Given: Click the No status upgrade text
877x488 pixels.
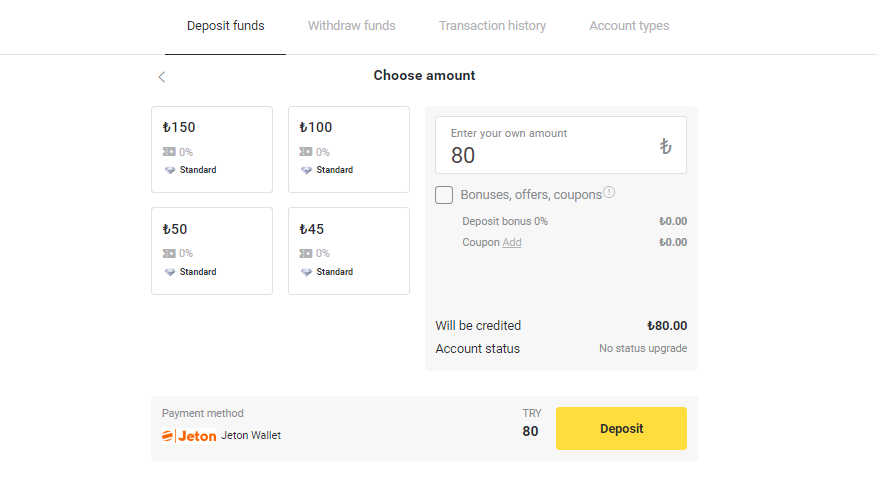Looking at the screenshot, I should [643, 348].
